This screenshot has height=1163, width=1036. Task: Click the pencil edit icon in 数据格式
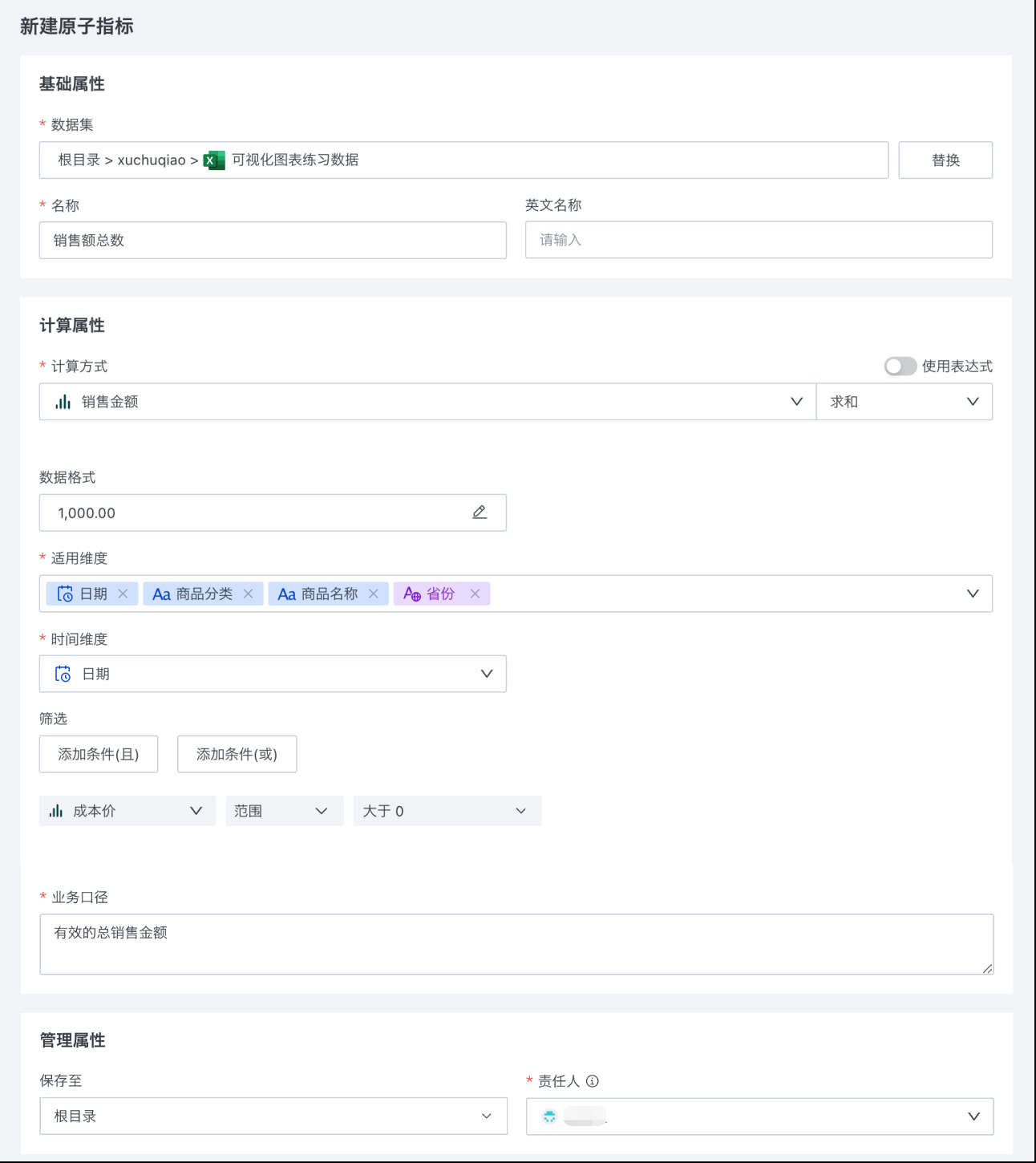click(480, 513)
